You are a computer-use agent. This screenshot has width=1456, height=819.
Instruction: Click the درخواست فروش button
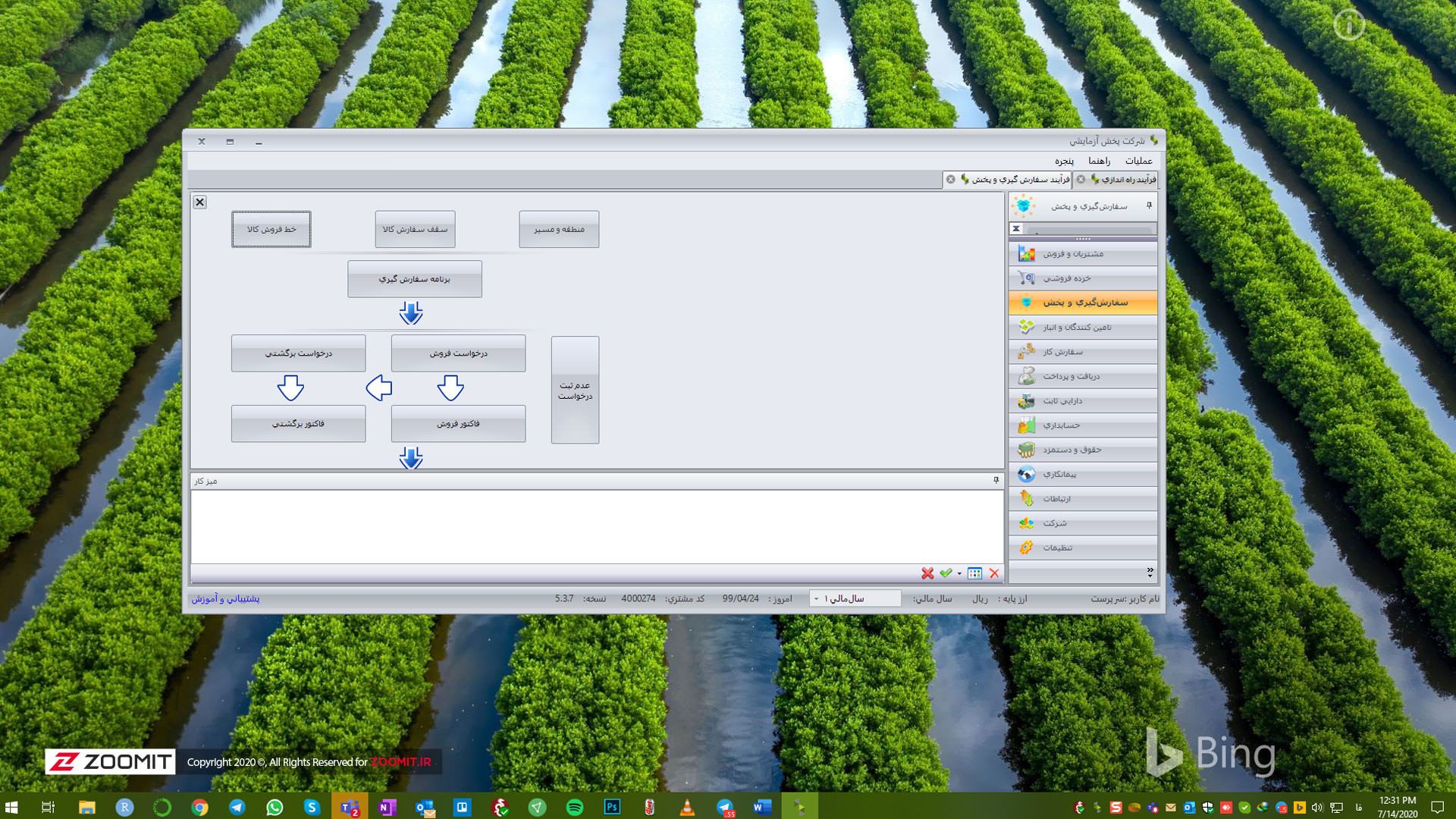click(458, 353)
